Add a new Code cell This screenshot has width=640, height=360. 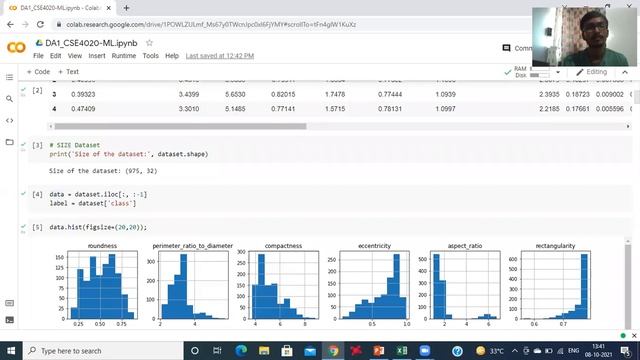(x=38, y=72)
